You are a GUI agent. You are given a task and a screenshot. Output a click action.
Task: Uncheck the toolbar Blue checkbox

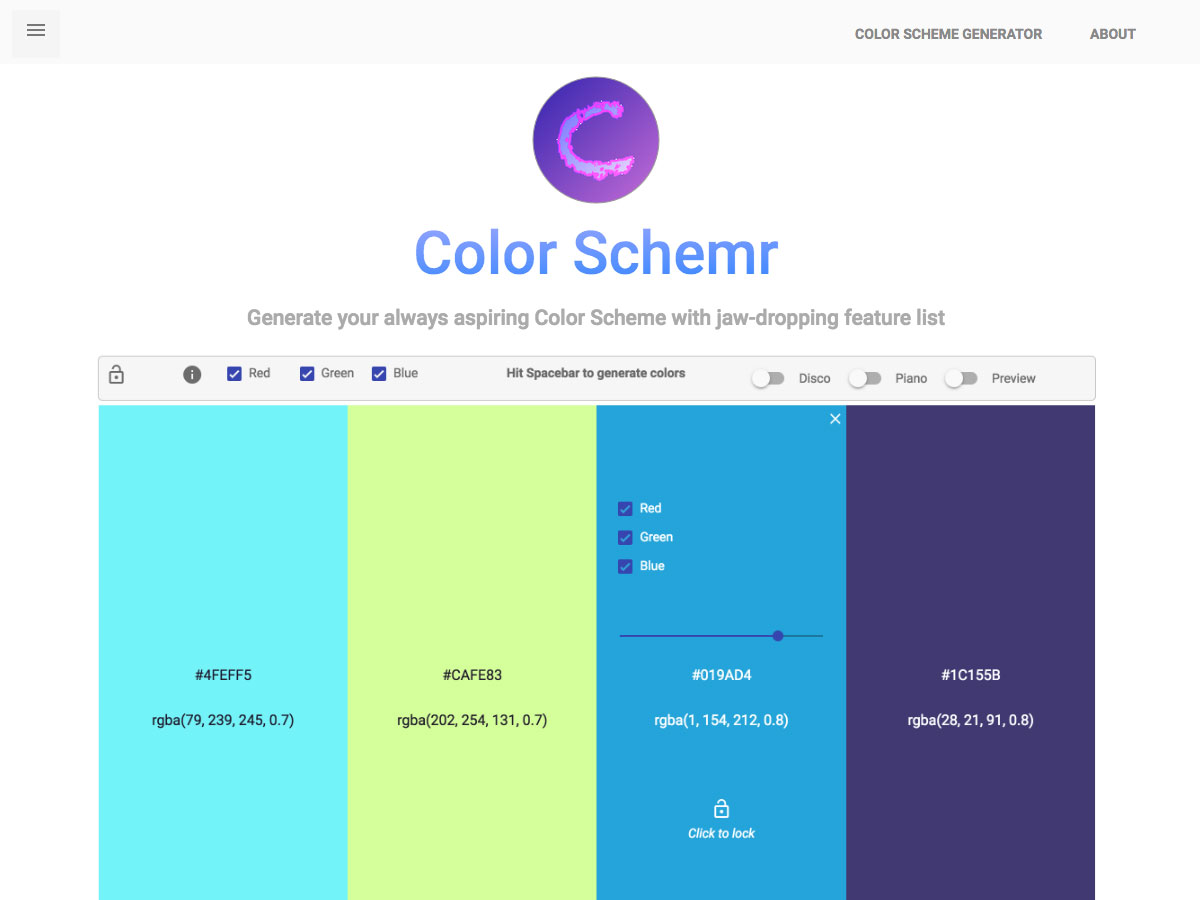pyautogui.click(x=379, y=374)
